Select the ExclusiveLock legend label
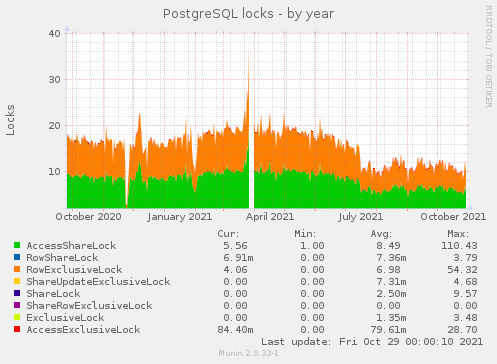497x364 pixels. (65, 318)
